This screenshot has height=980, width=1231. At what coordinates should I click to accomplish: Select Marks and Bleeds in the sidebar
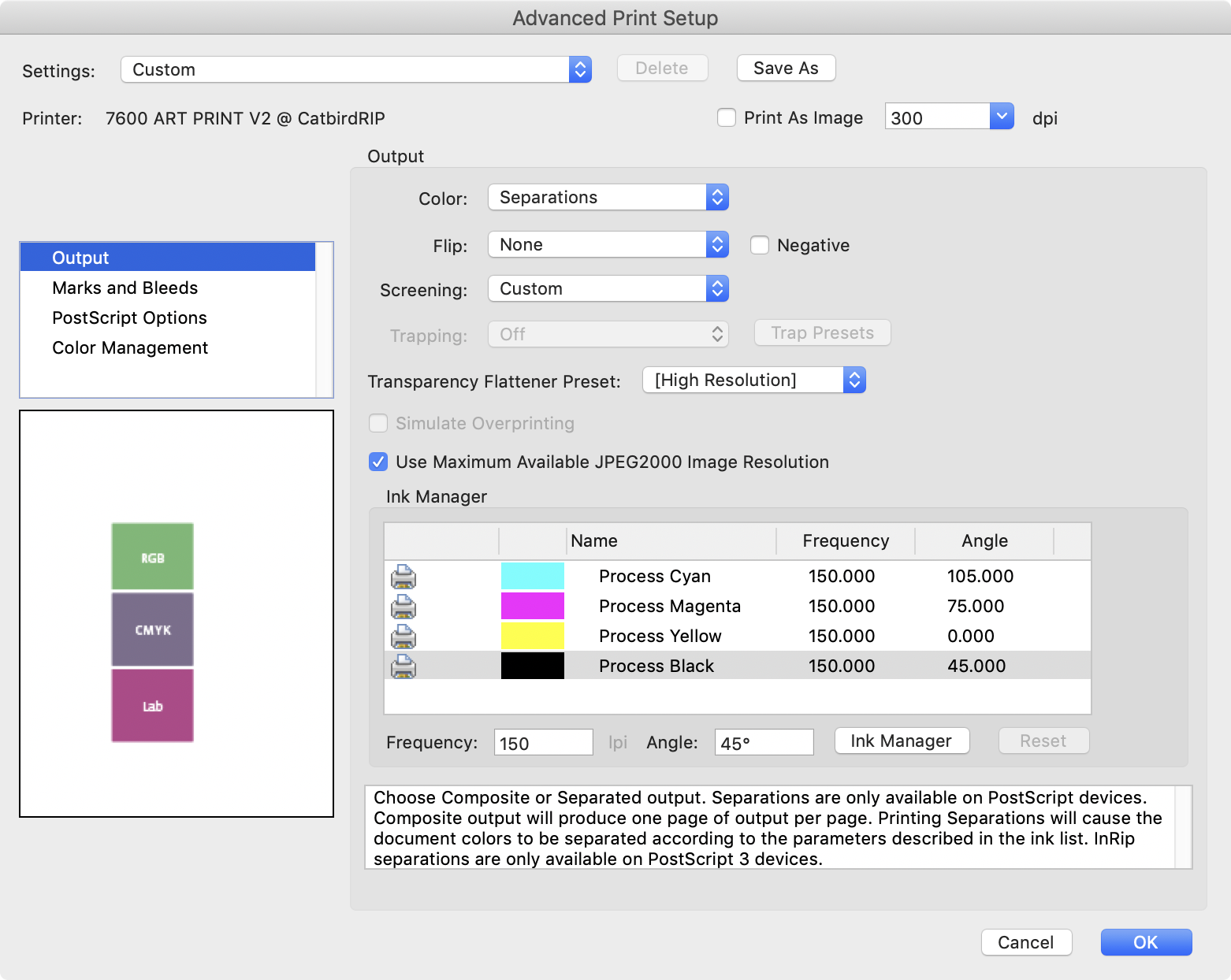[125, 288]
